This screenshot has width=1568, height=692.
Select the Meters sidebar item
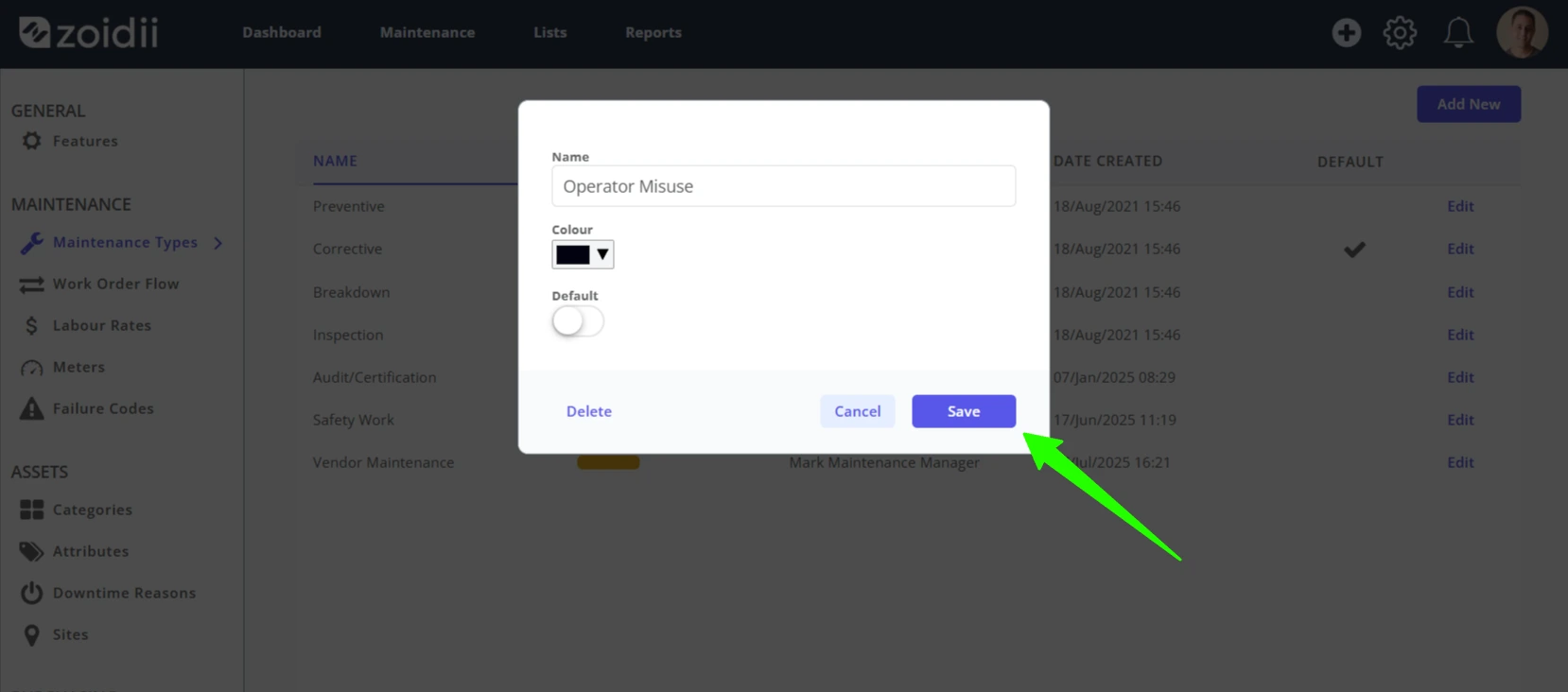coord(78,367)
